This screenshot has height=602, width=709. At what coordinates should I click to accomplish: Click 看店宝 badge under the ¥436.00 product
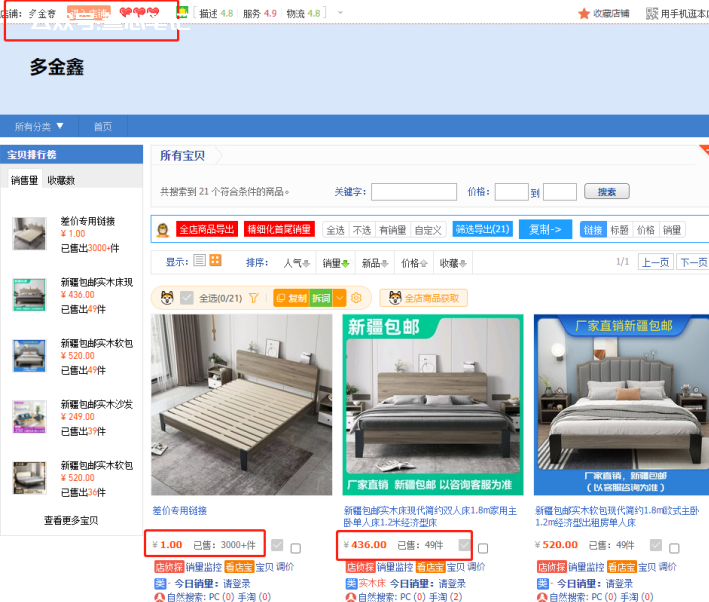coord(430,567)
